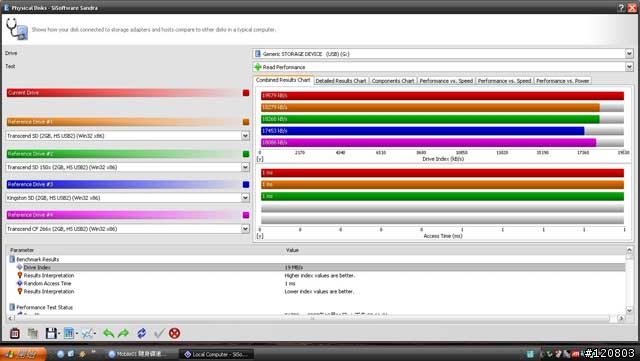Click the line graph options icon

[x=87, y=333]
